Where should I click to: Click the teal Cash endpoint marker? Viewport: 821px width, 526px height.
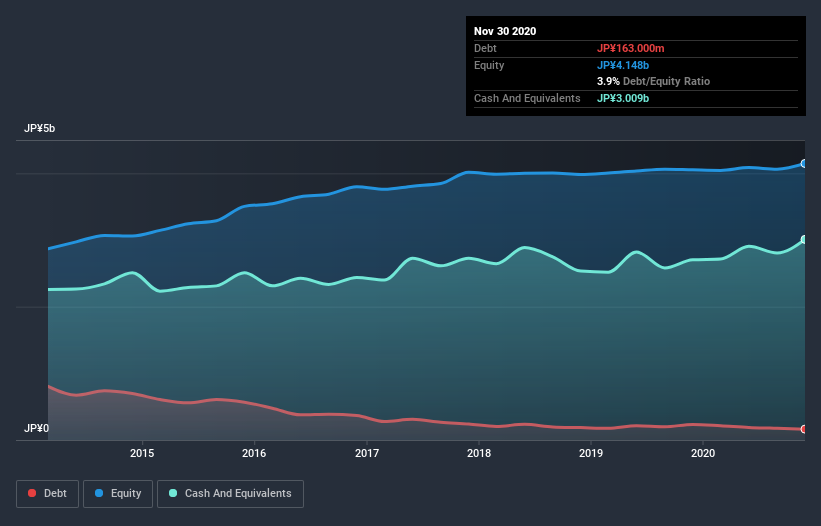(804, 240)
